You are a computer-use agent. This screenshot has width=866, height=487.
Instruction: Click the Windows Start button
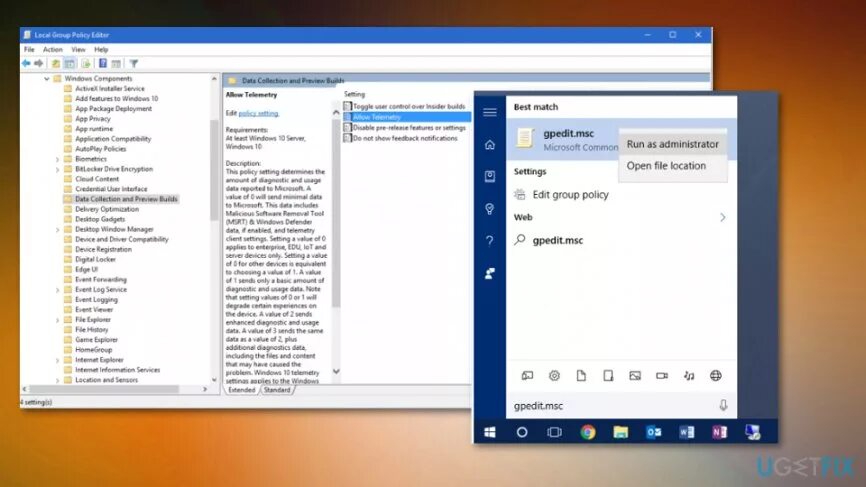(x=490, y=432)
